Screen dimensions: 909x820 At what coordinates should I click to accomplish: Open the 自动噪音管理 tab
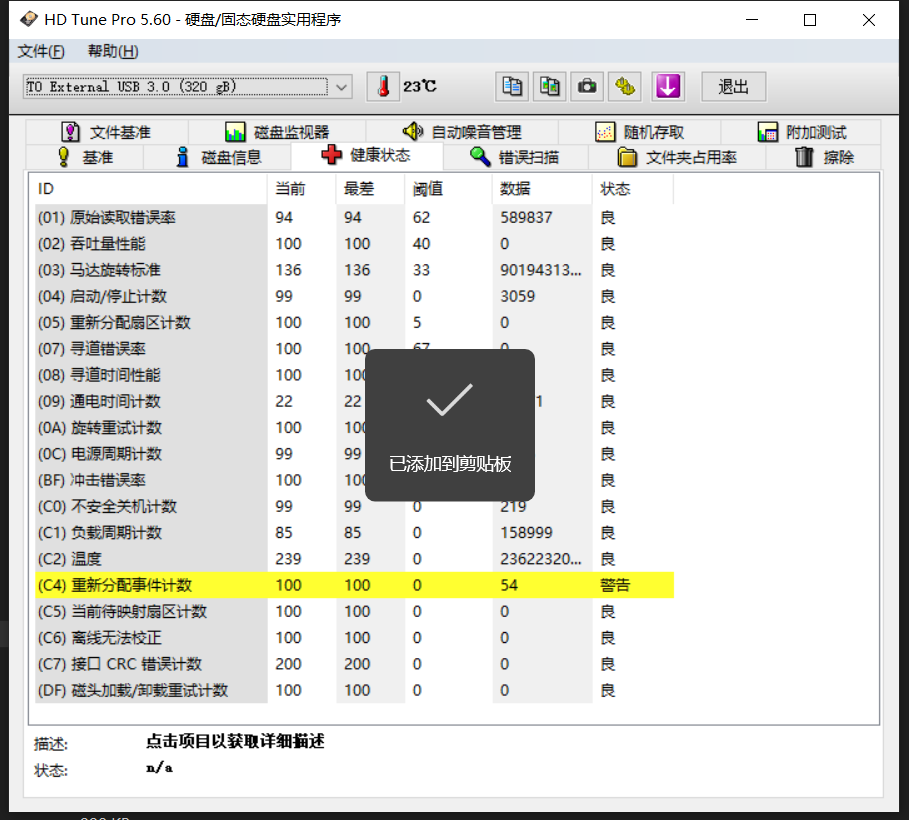pyautogui.click(x=461, y=132)
